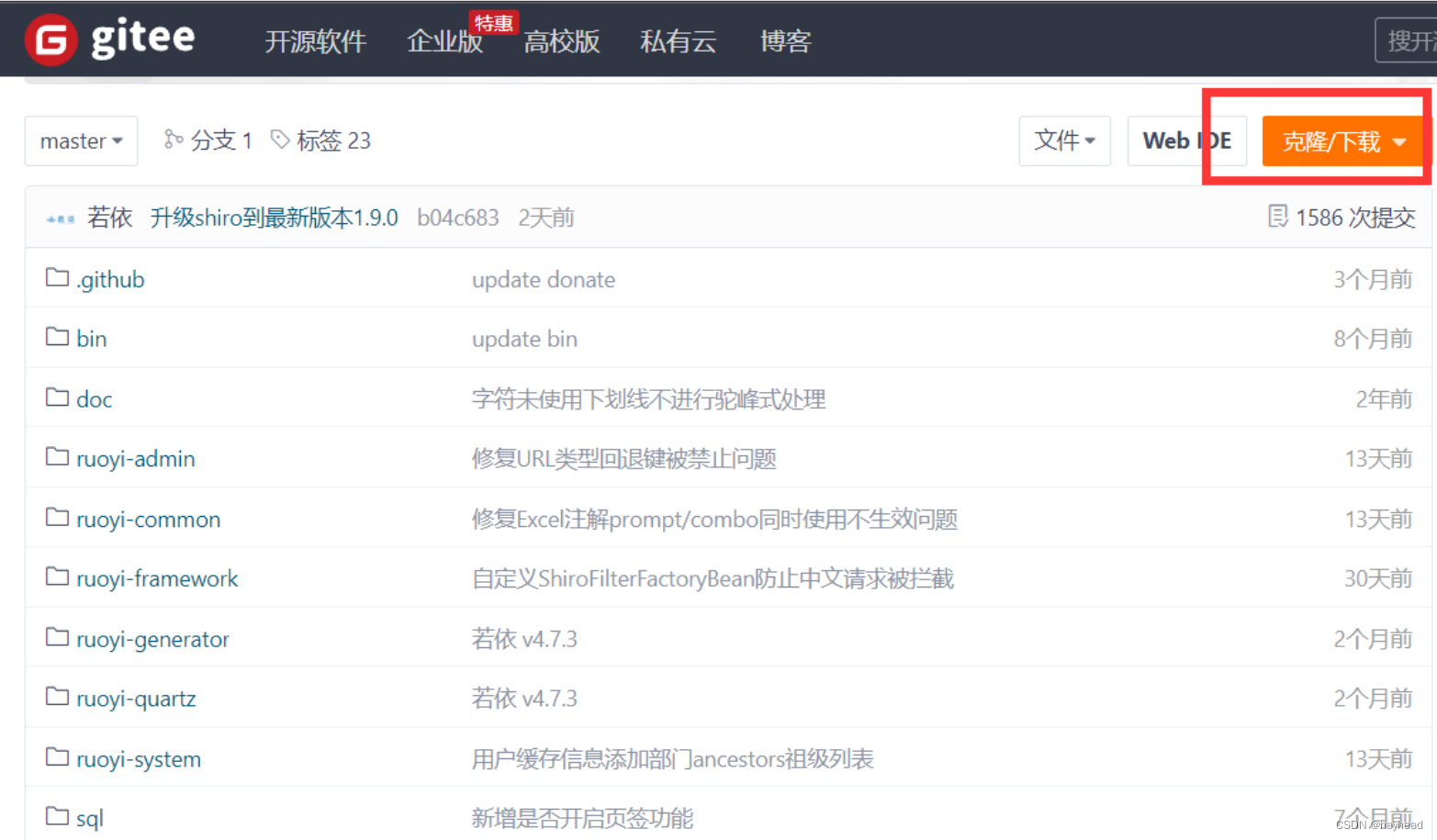
Task: Click the folder icon for ruoyi-system
Action: (x=57, y=758)
